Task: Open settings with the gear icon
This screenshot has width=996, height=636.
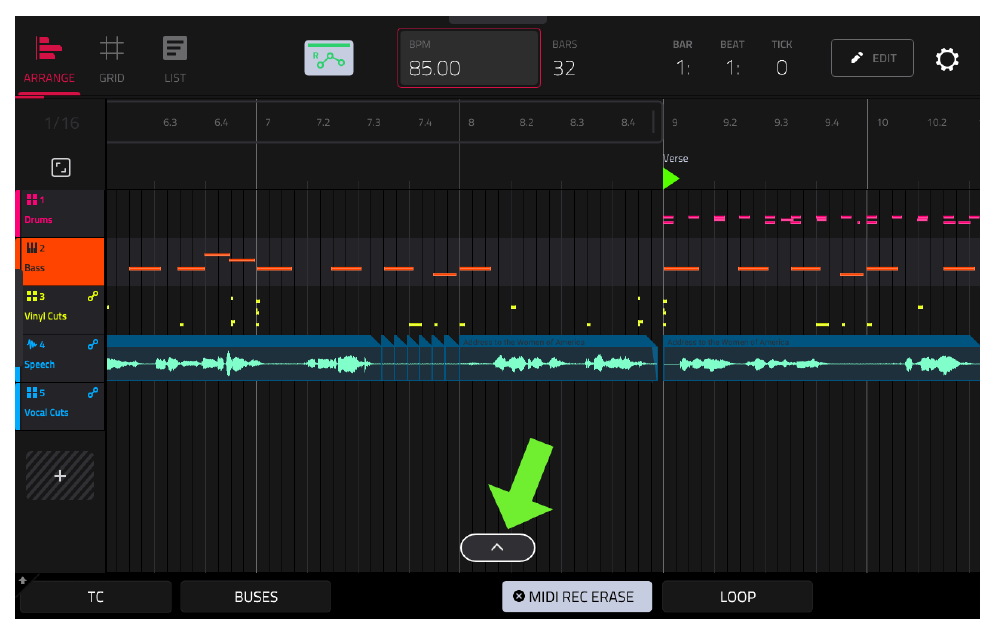Action: click(x=946, y=59)
